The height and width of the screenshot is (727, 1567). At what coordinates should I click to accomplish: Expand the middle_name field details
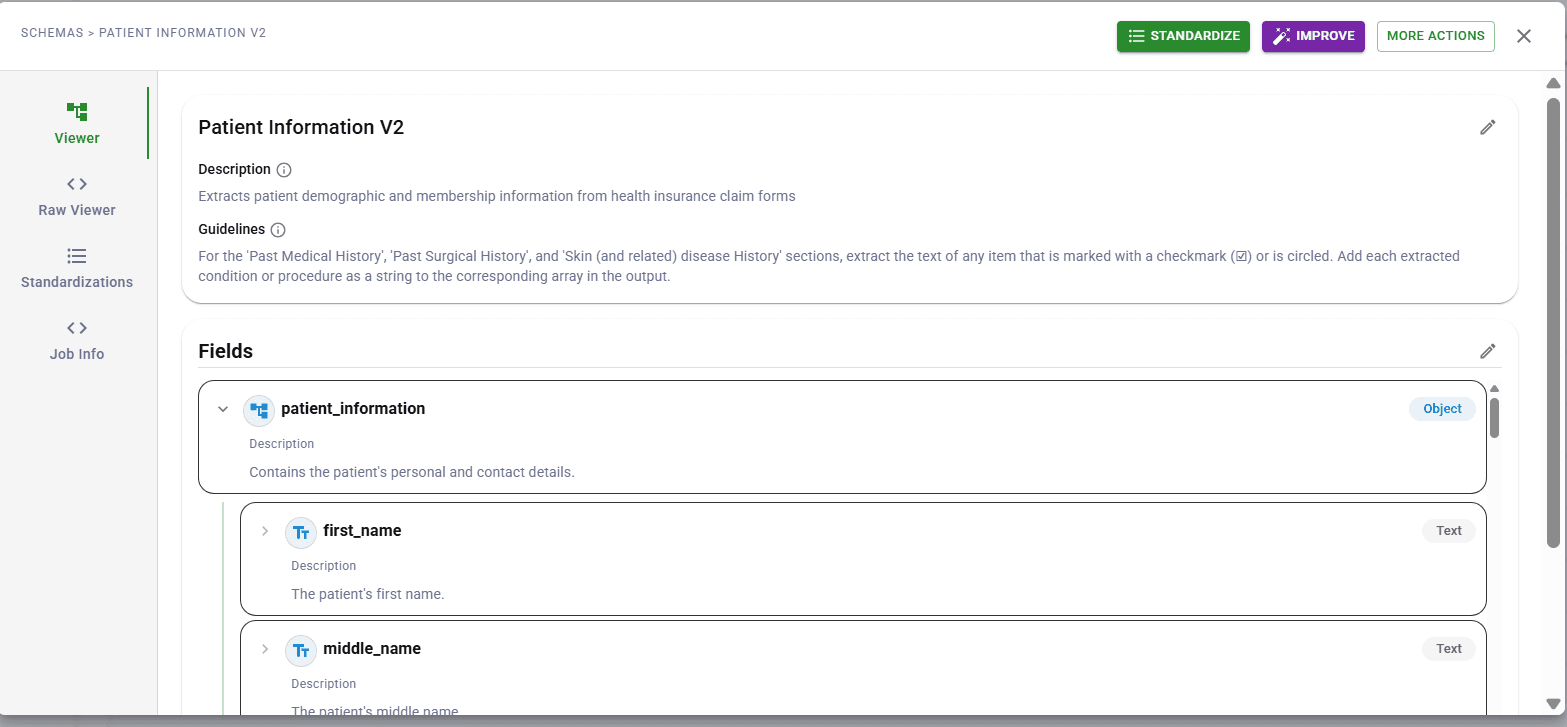pyautogui.click(x=265, y=649)
